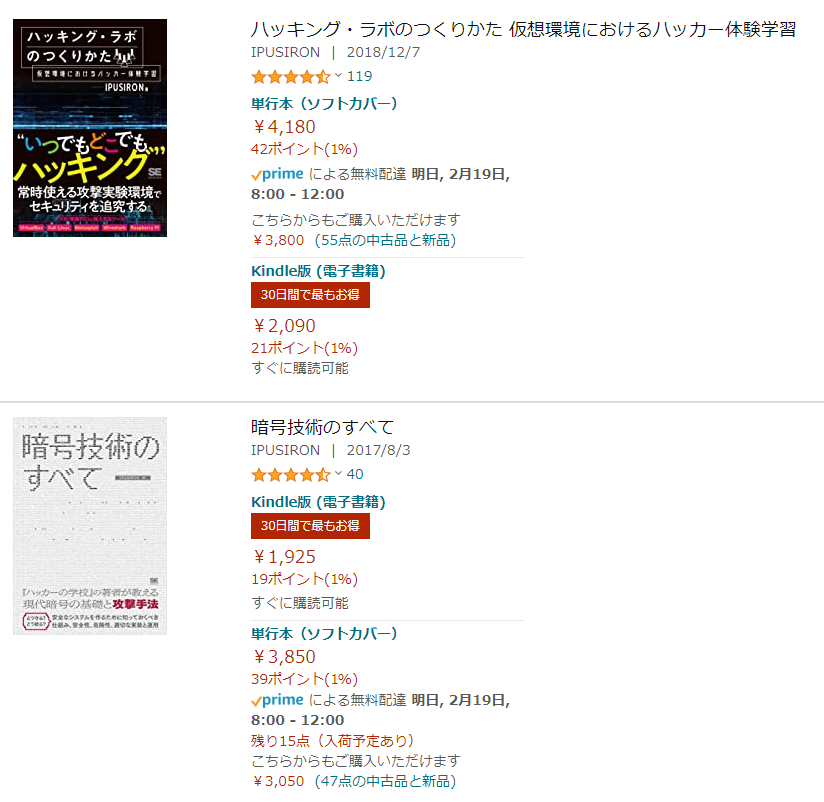The width and height of the screenshot is (824, 802).
Task: Open the 暗号技術のすべて book cover thumbnail
Action: point(90,526)
